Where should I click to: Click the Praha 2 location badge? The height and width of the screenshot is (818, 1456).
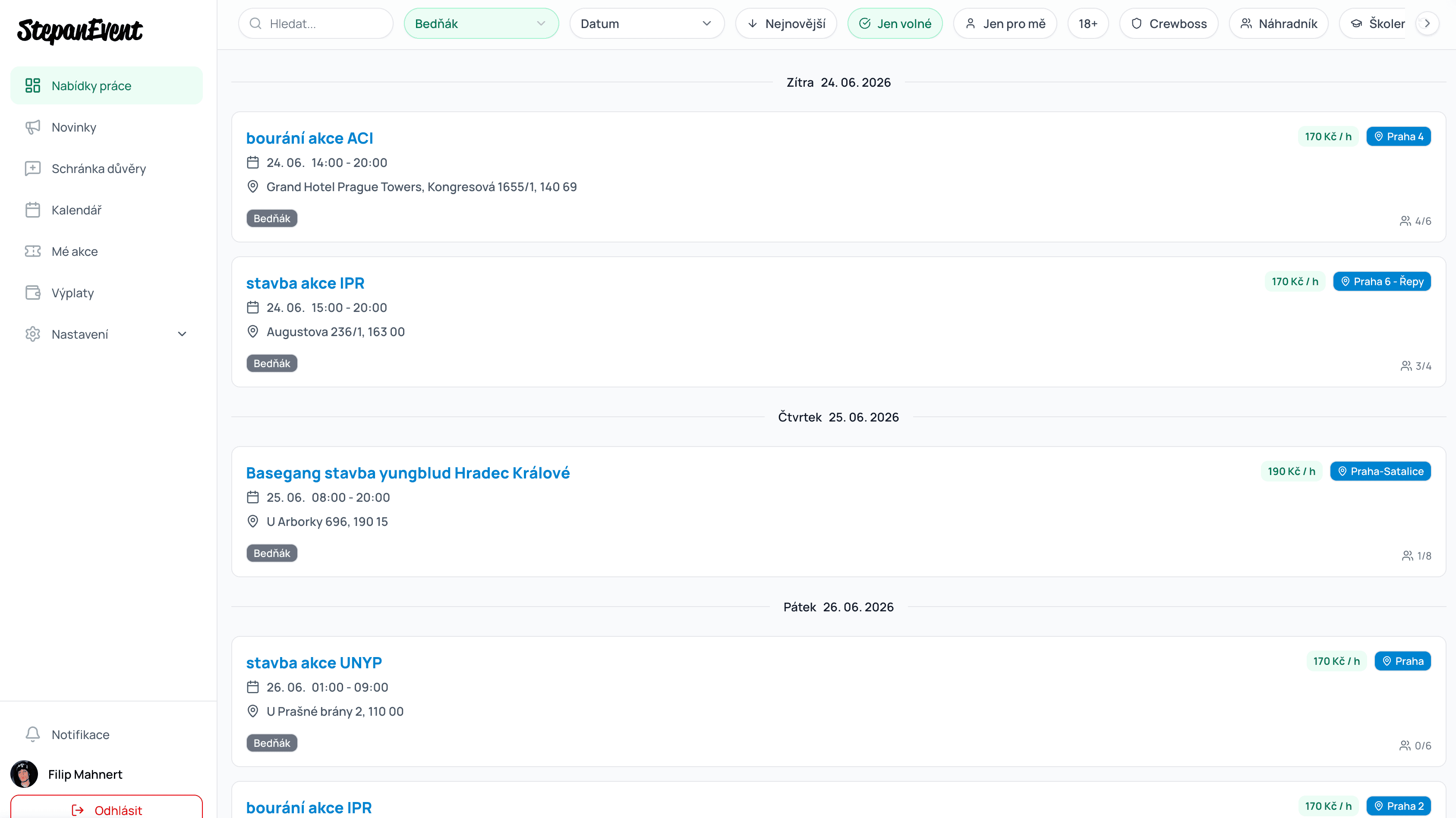(1398, 806)
